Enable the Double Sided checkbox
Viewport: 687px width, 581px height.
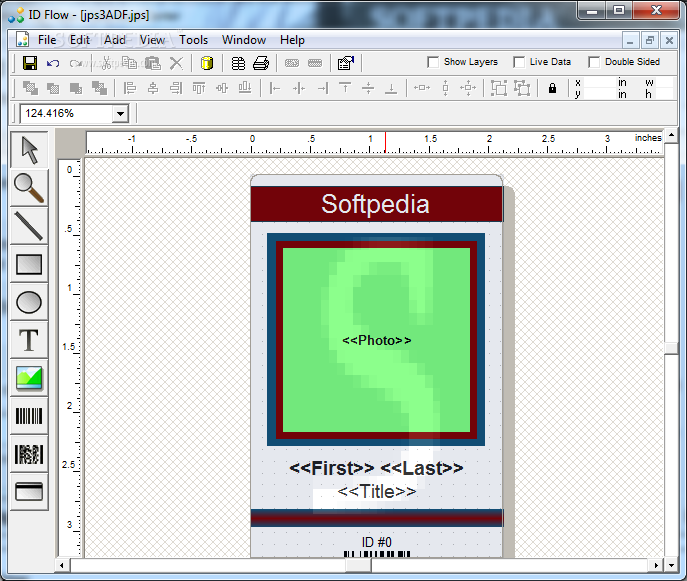coord(594,62)
